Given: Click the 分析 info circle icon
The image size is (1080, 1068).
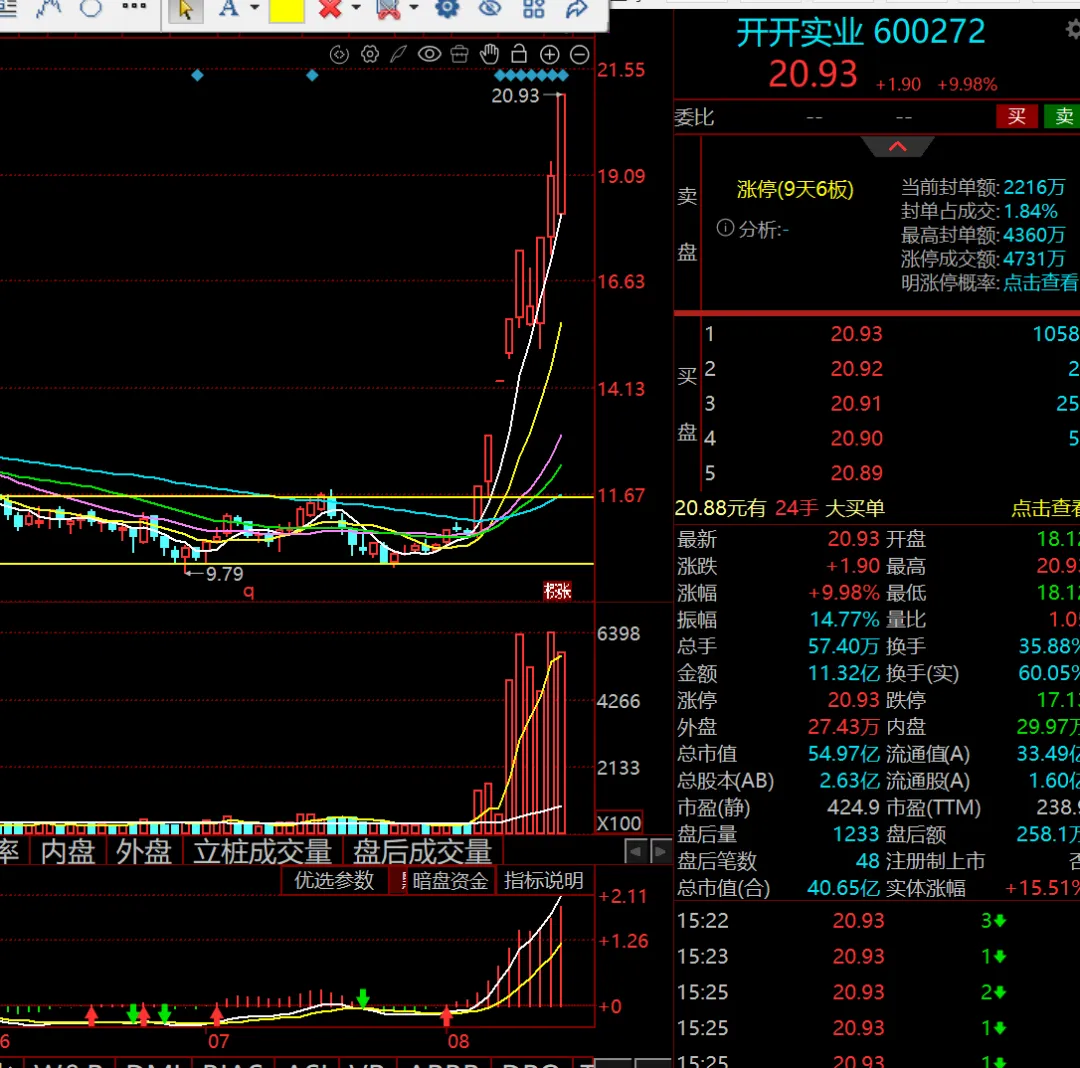Looking at the screenshot, I should 725,228.
